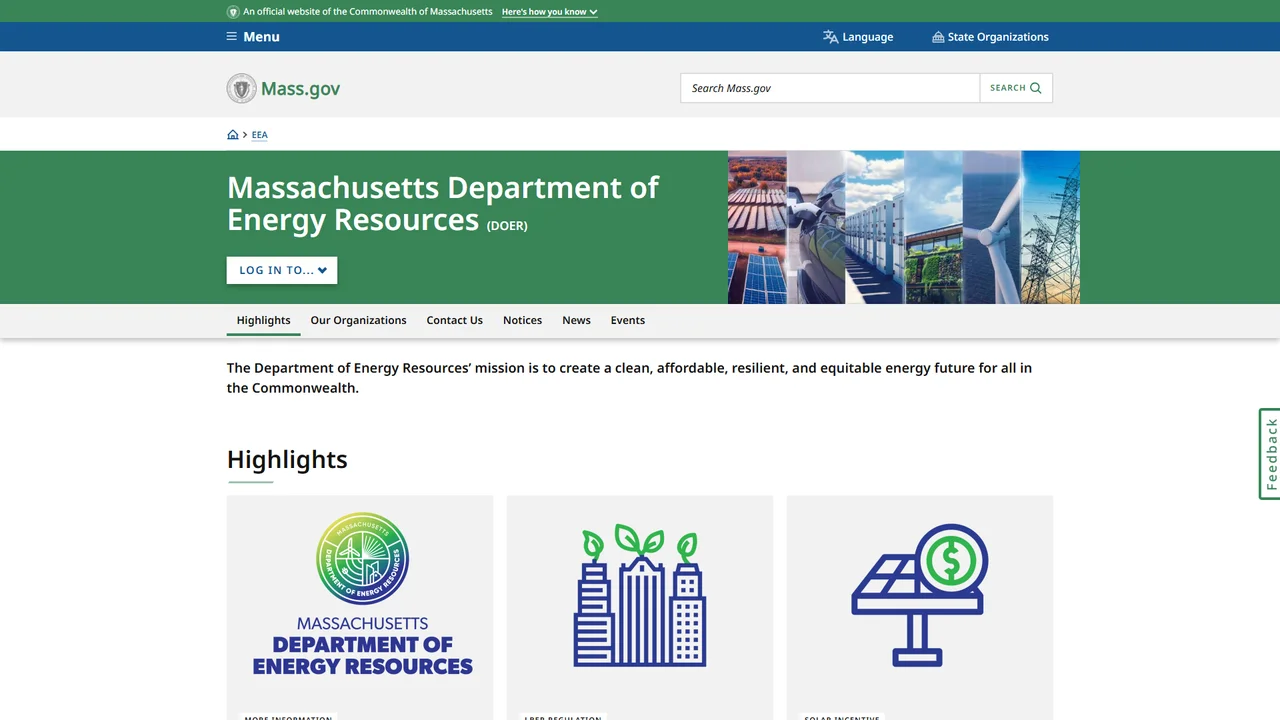Click the State Organizations building icon
The image size is (1280, 720).
(938, 37)
